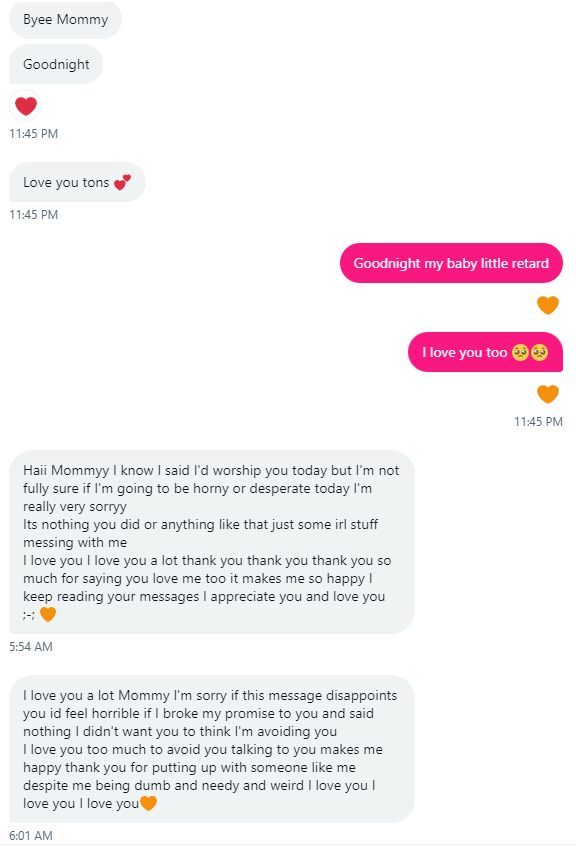The image size is (576, 847).
Task: Click orange heart ending the 6:01 AM message
Action: coord(148,803)
